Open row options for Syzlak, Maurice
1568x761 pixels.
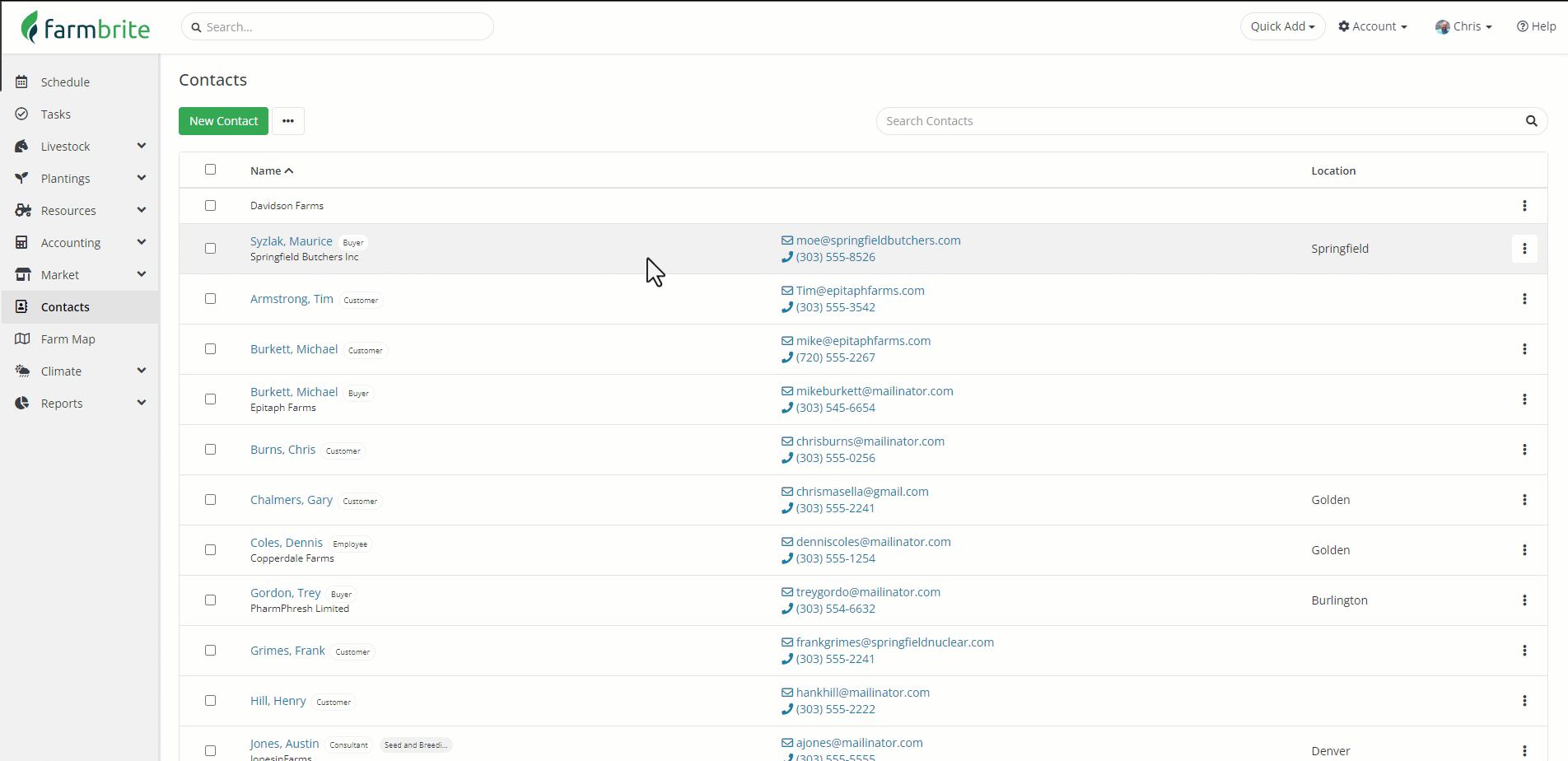1524,249
